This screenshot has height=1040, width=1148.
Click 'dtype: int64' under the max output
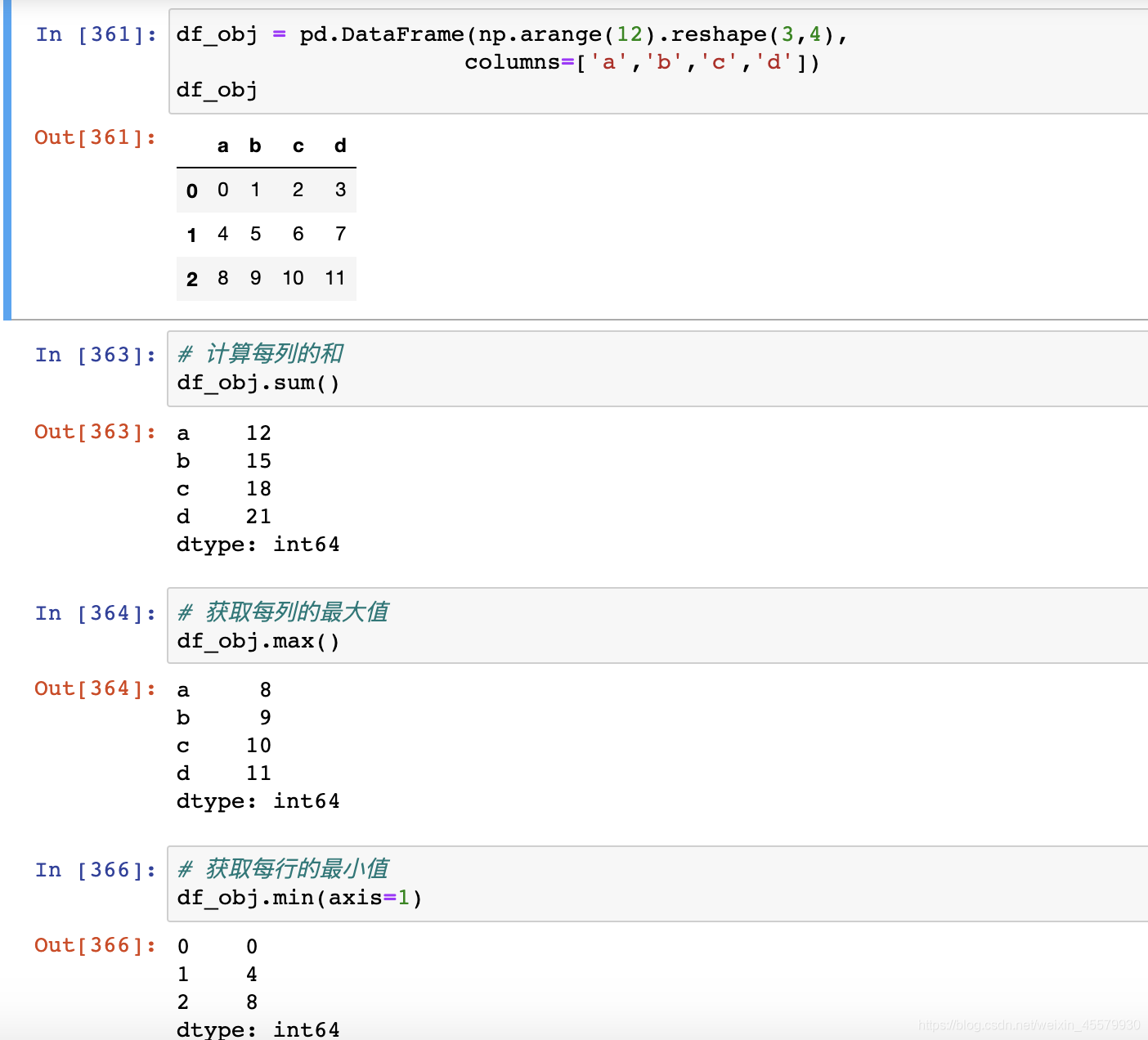point(258,801)
